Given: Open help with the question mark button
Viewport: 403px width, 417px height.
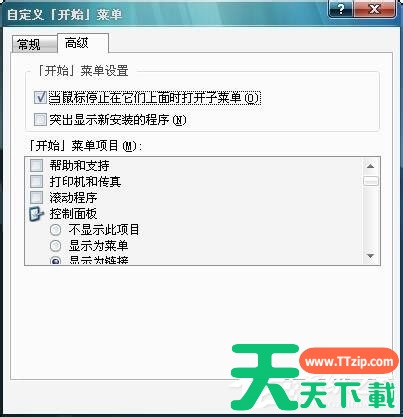Looking at the screenshot, I should [341, 9].
